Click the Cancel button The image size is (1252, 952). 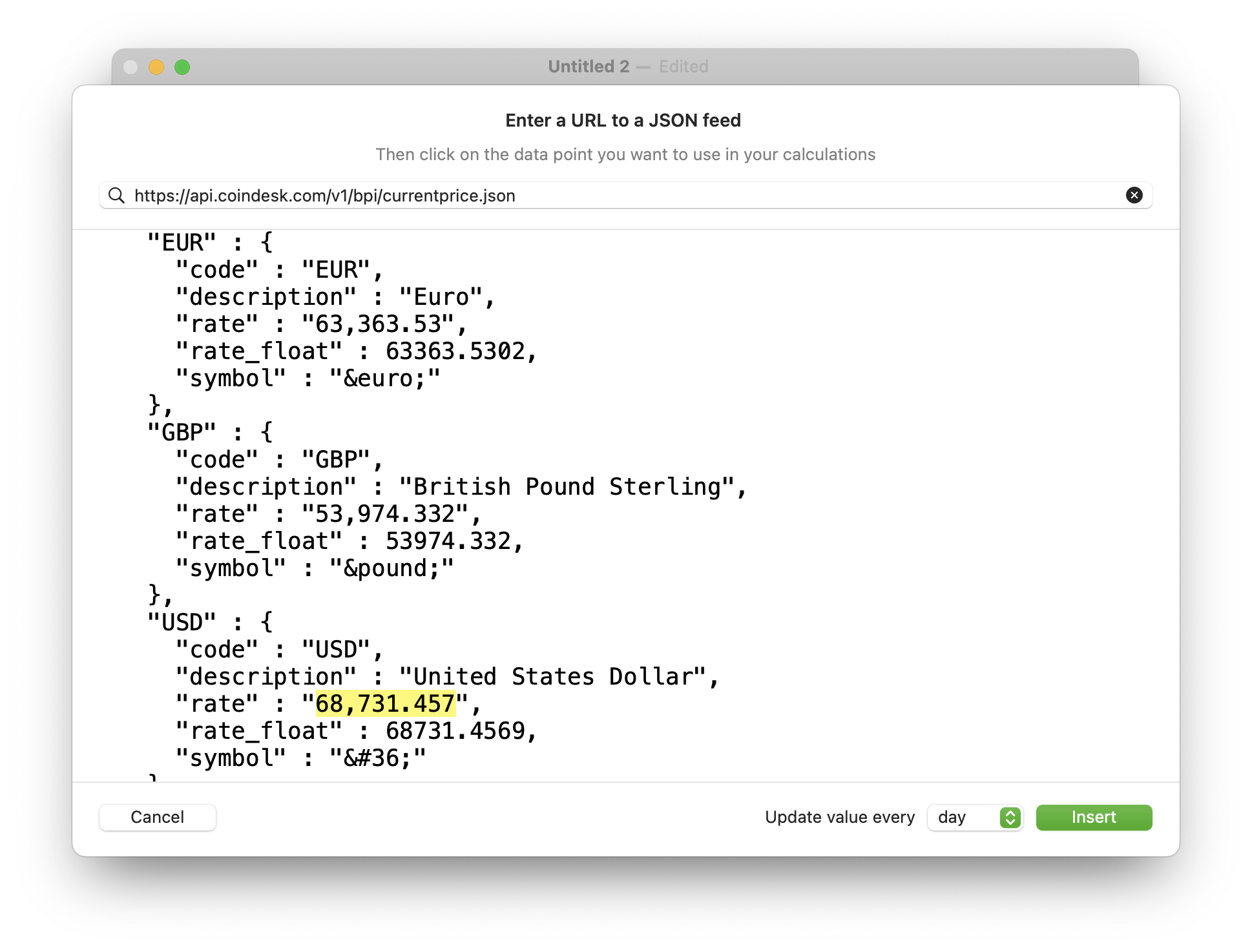pyautogui.click(x=157, y=817)
